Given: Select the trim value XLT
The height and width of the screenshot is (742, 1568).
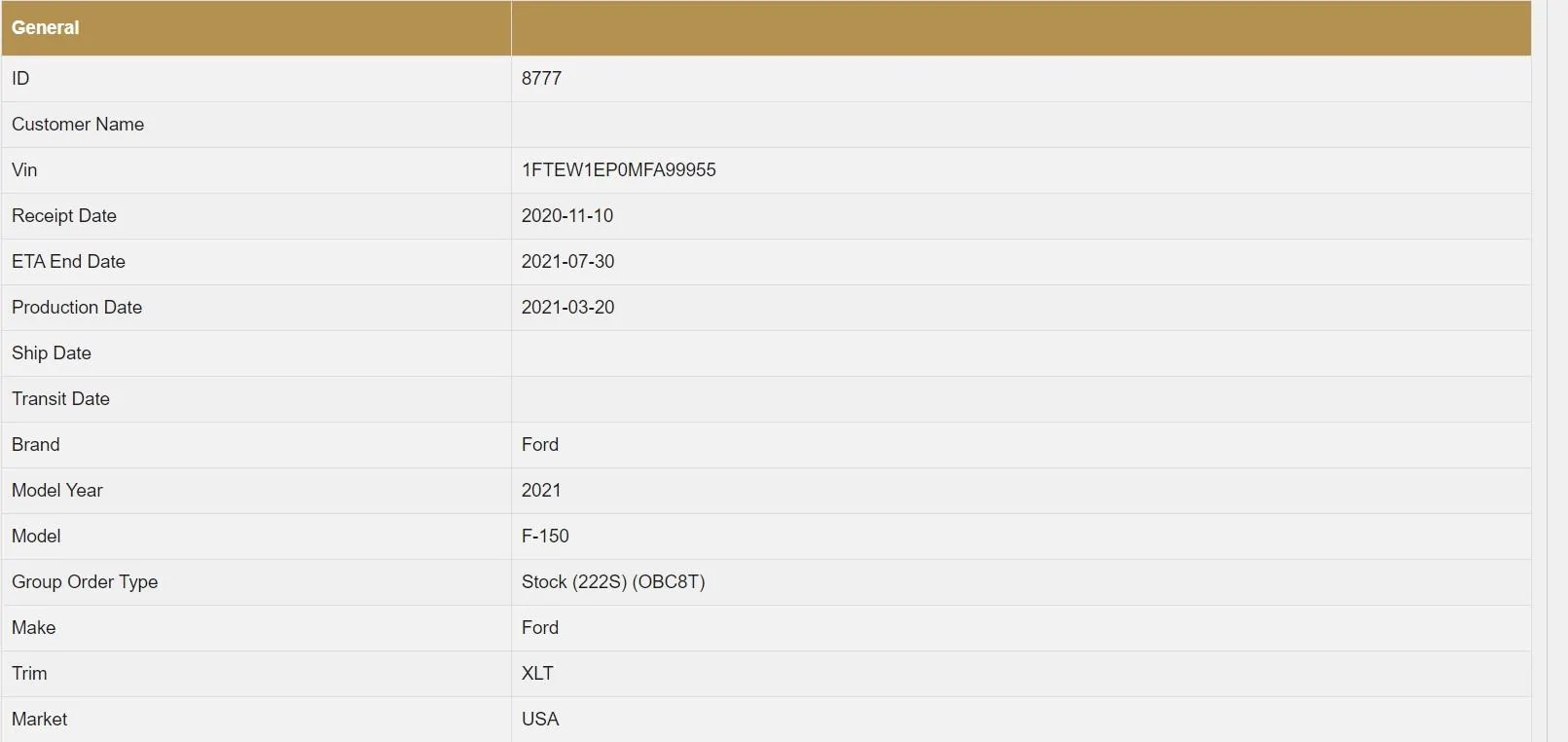Looking at the screenshot, I should tap(537, 674).
